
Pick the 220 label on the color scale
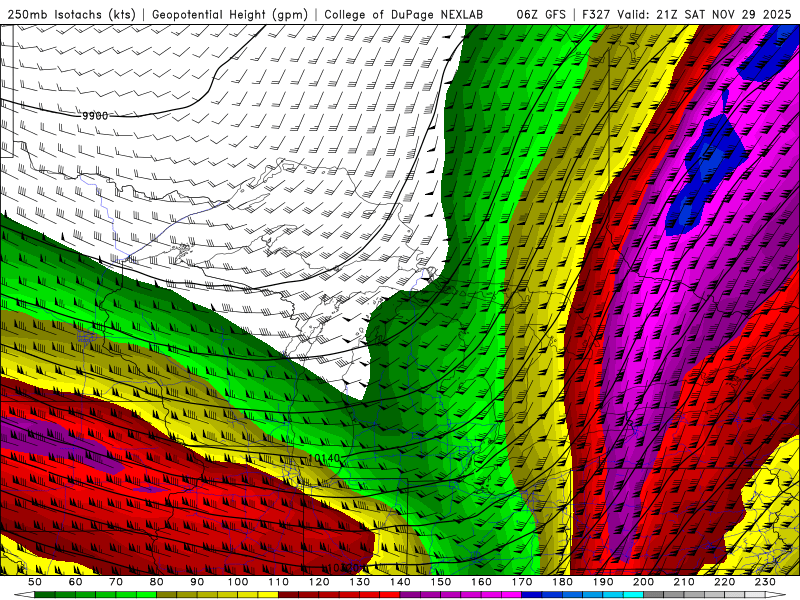tap(724, 582)
